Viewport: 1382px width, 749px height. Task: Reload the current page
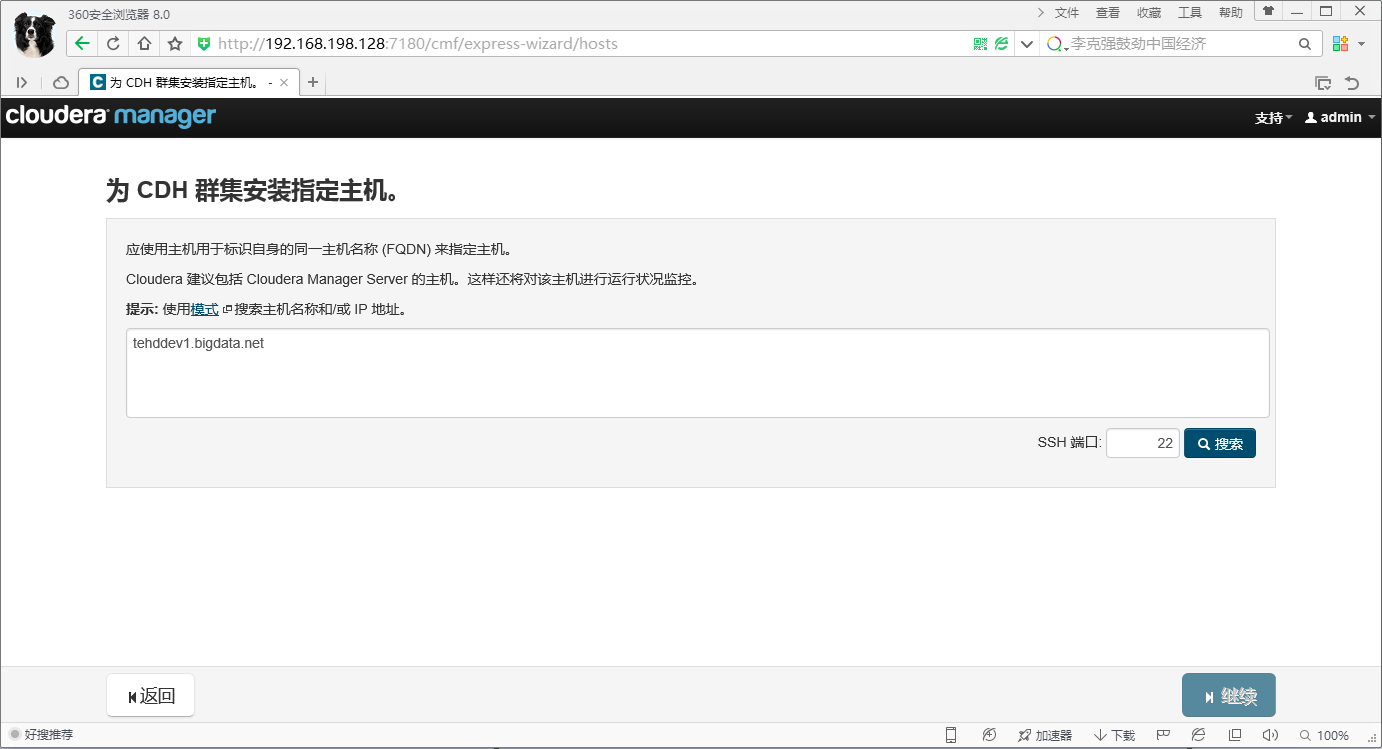[x=113, y=44]
